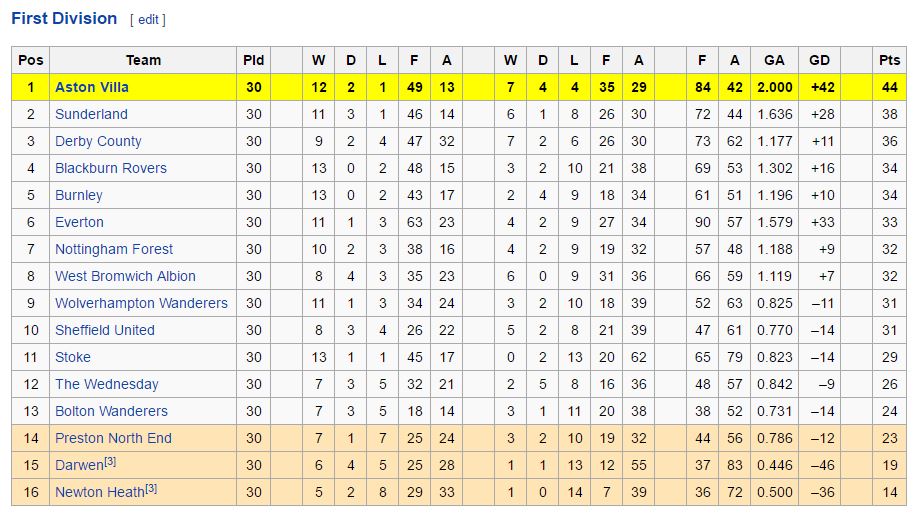
Task: Click the Burnley team link
Action: pos(79,195)
